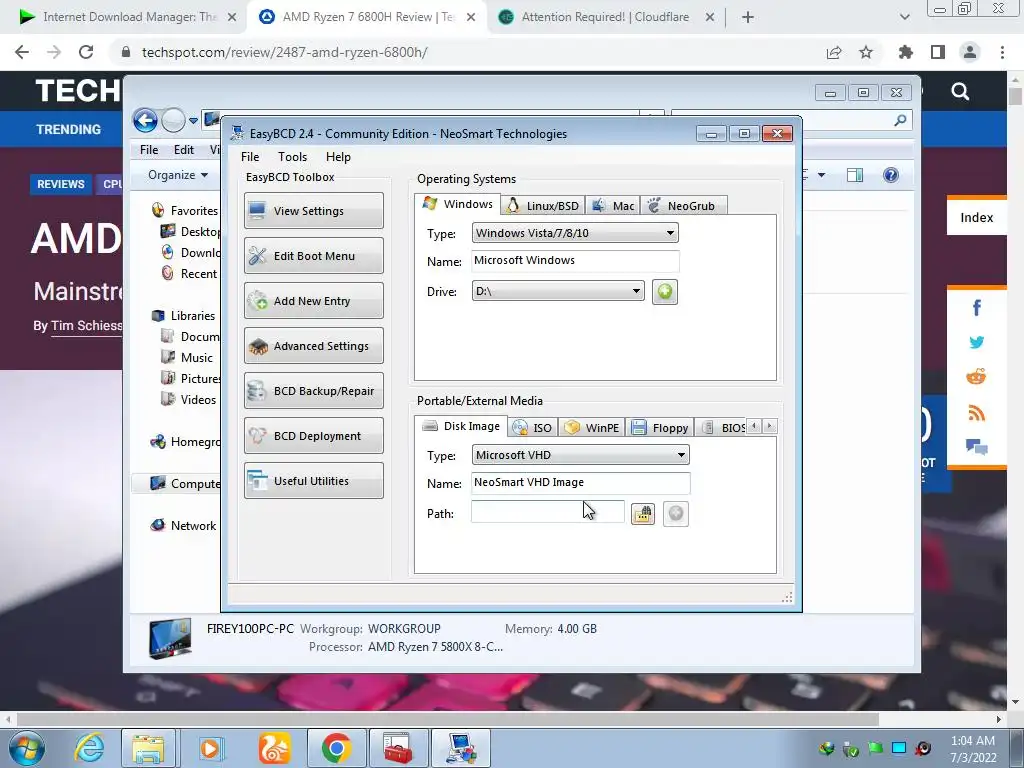Click the NeoSmart VHD Image name field
1024x768 pixels.
580,483
